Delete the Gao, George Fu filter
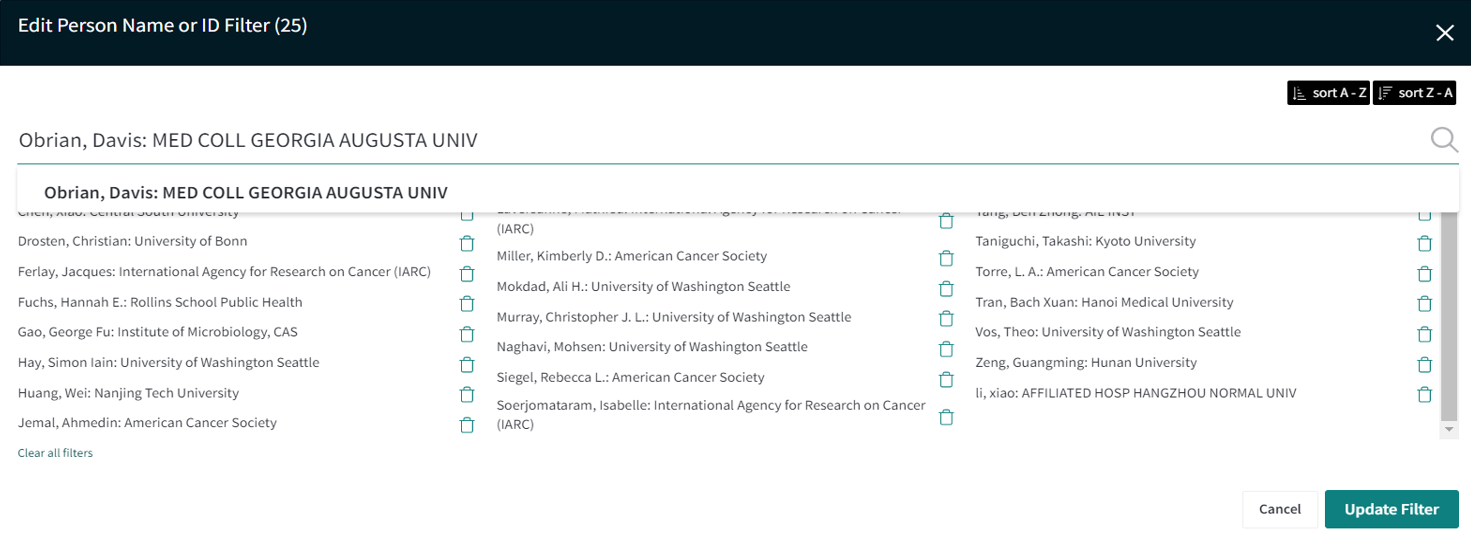1471x540 pixels. pyautogui.click(x=466, y=334)
